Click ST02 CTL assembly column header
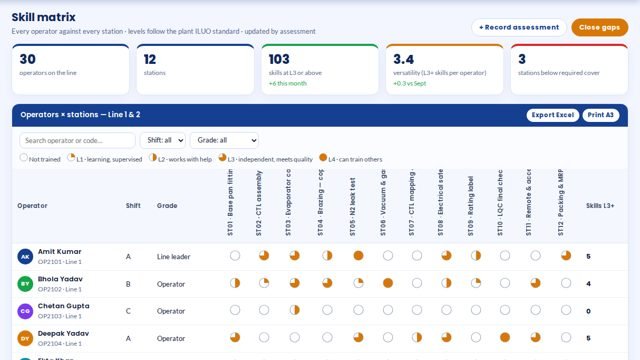This screenshot has height=360, width=640. pos(259,203)
